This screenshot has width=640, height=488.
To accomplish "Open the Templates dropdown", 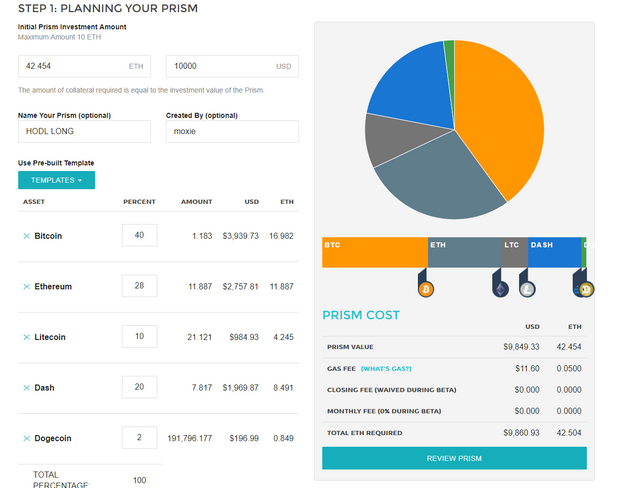I will [x=56, y=180].
